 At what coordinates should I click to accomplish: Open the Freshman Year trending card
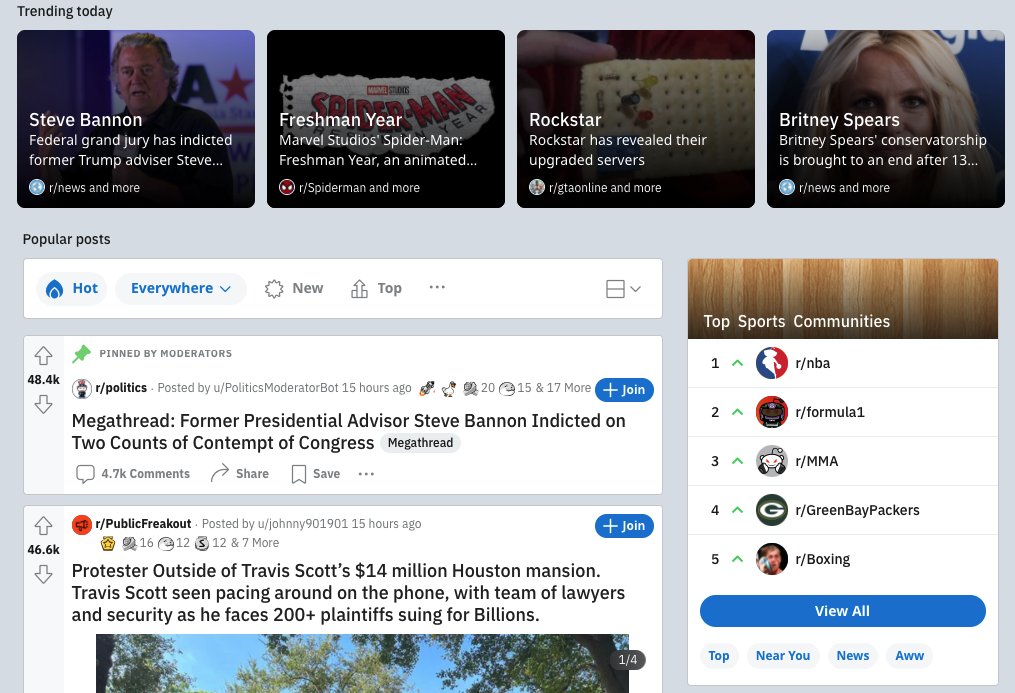pos(386,119)
